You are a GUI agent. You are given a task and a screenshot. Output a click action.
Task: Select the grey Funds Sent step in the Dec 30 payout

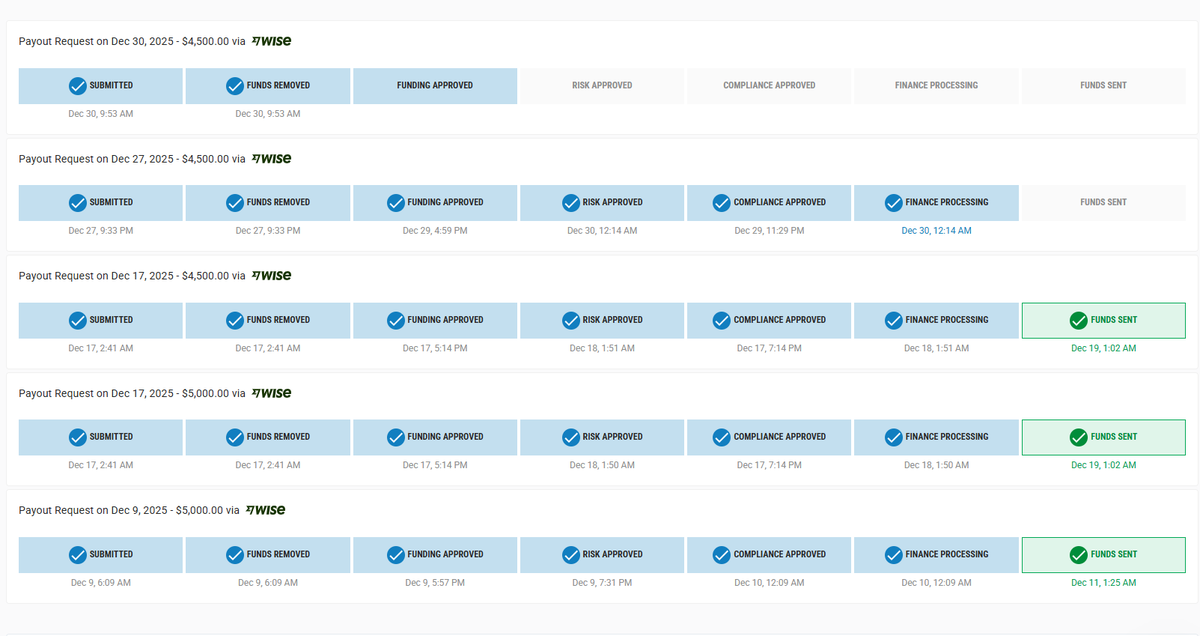pyautogui.click(x=1103, y=86)
